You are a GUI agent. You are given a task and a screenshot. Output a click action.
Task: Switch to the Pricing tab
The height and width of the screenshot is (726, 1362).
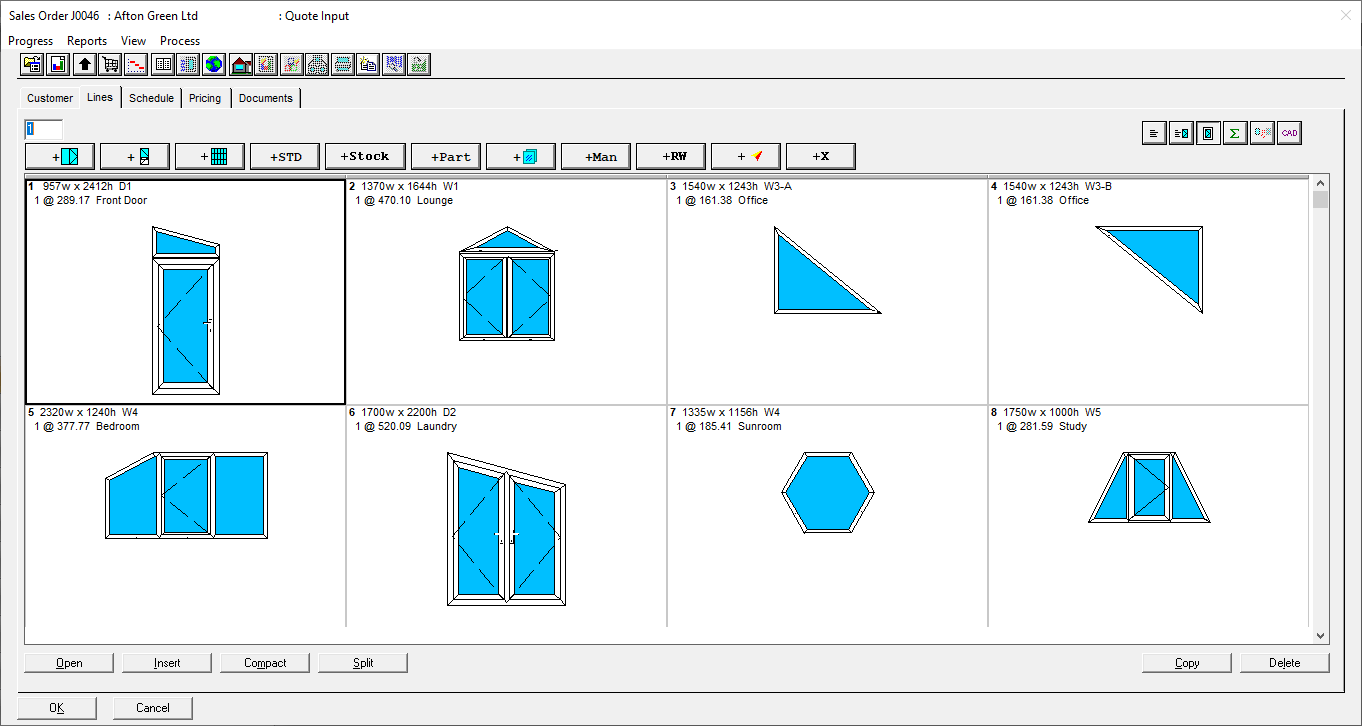[x=205, y=98]
